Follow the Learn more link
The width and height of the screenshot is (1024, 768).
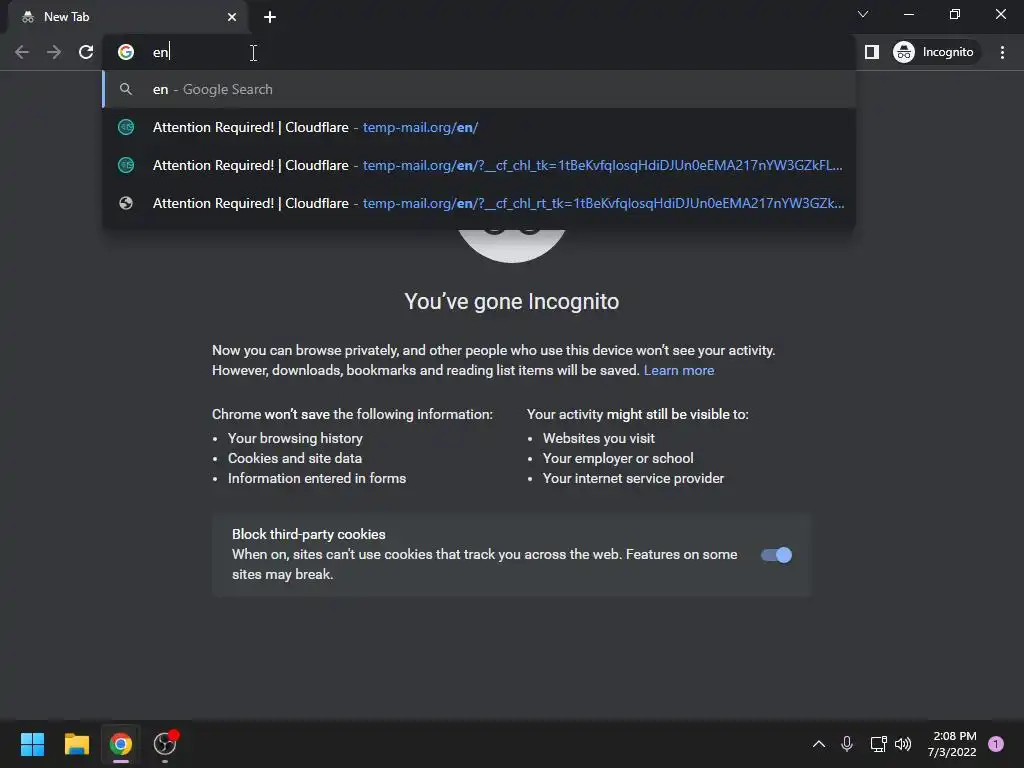tap(679, 370)
